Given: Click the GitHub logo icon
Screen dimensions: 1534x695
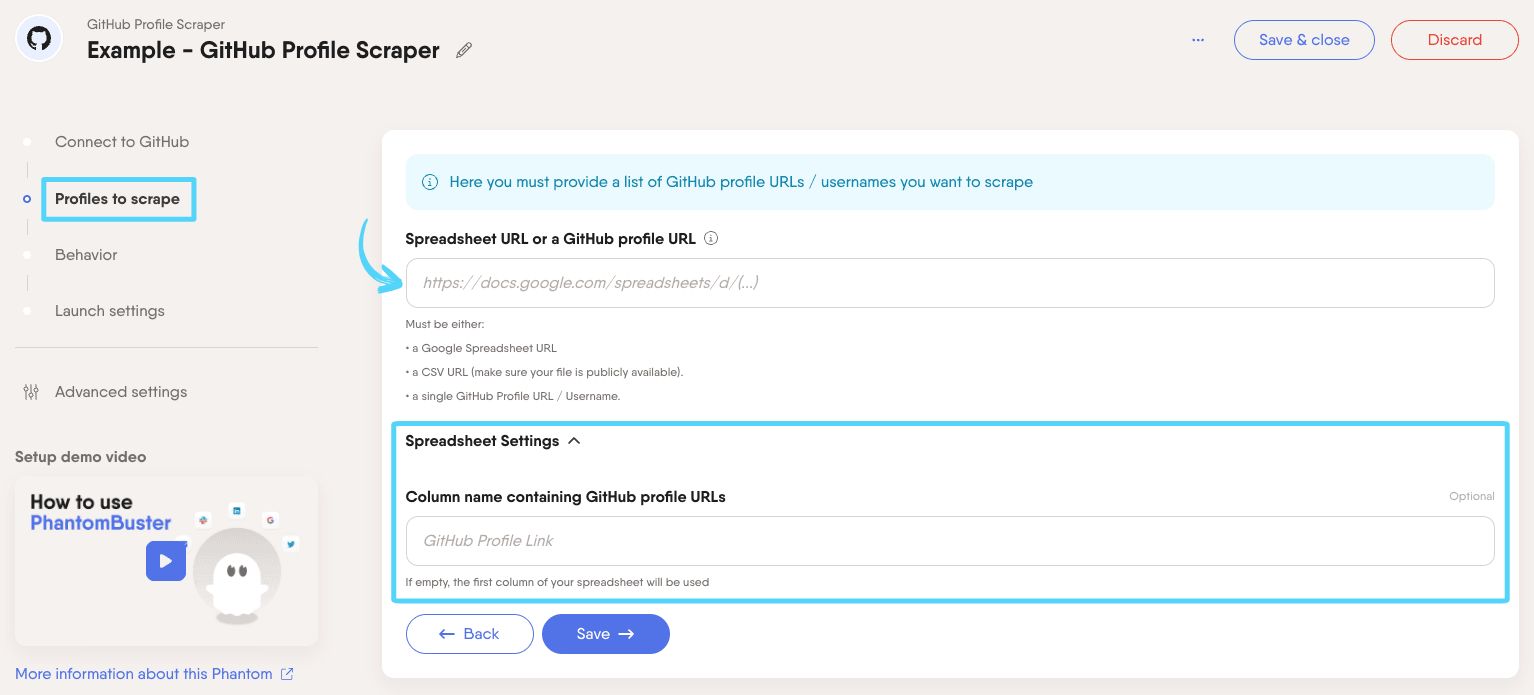Looking at the screenshot, I should click(x=39, y=40).
